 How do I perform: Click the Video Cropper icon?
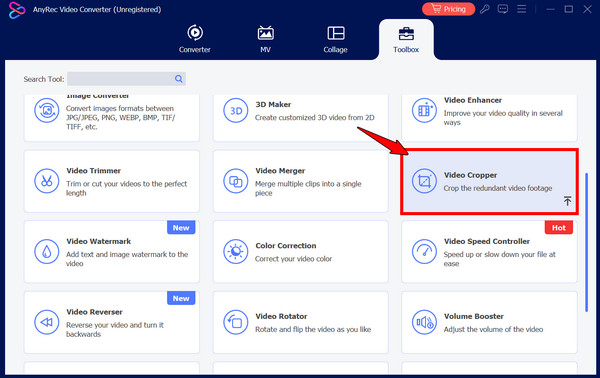(424, 181)
